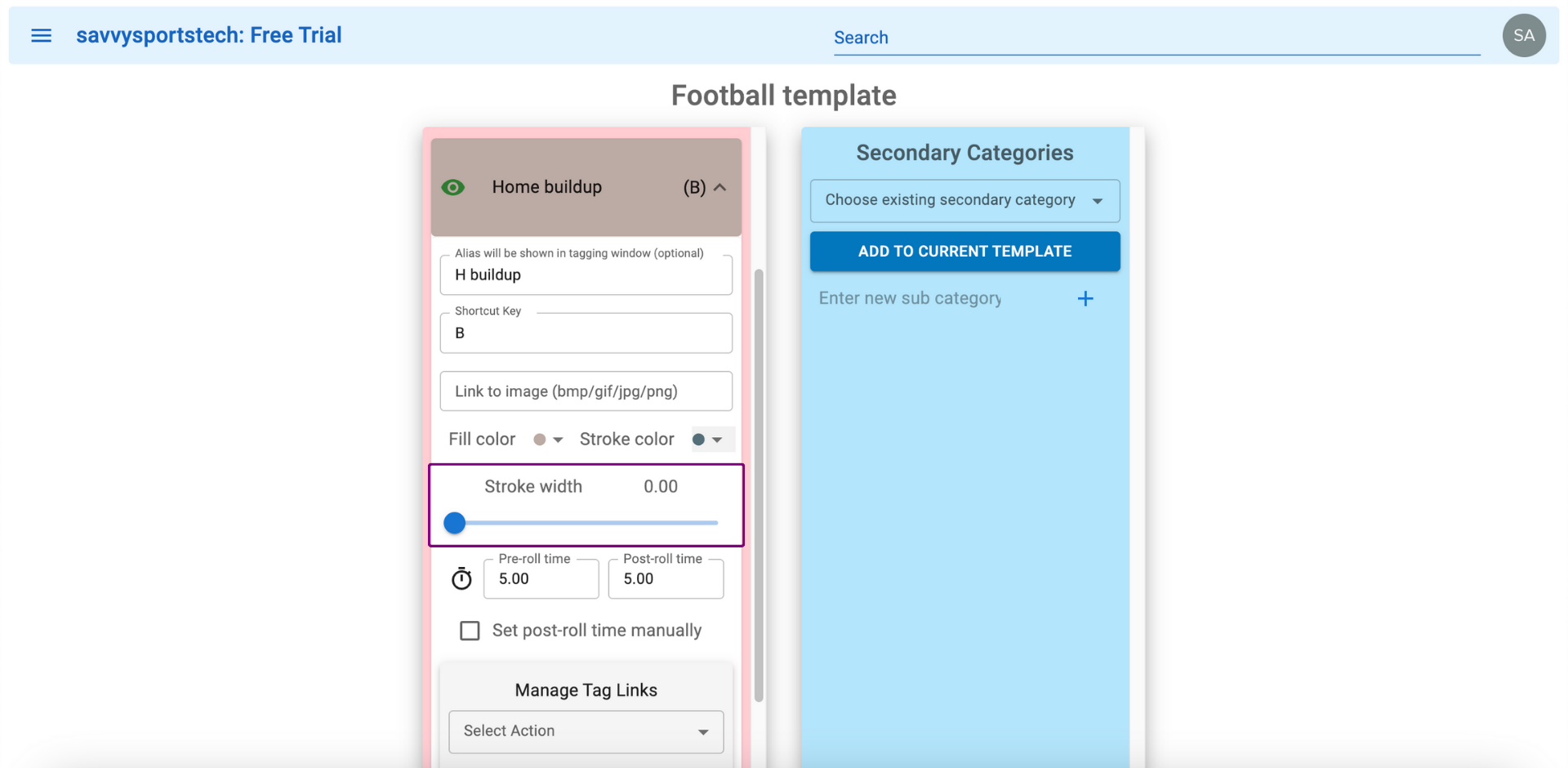1568x768 pixels.
Task: Open the SA user avatar menu
Action: coord(1524,35)
